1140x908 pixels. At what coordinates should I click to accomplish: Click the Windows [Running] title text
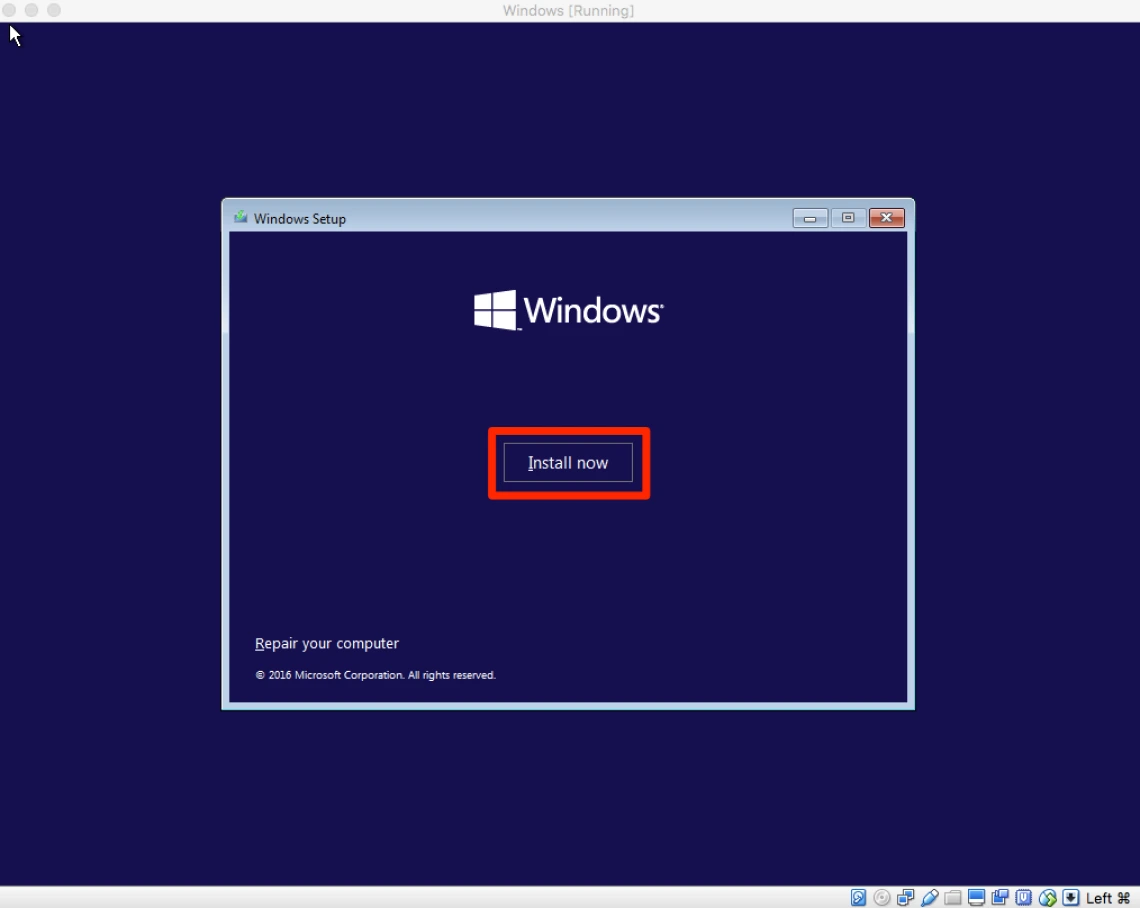569,11
